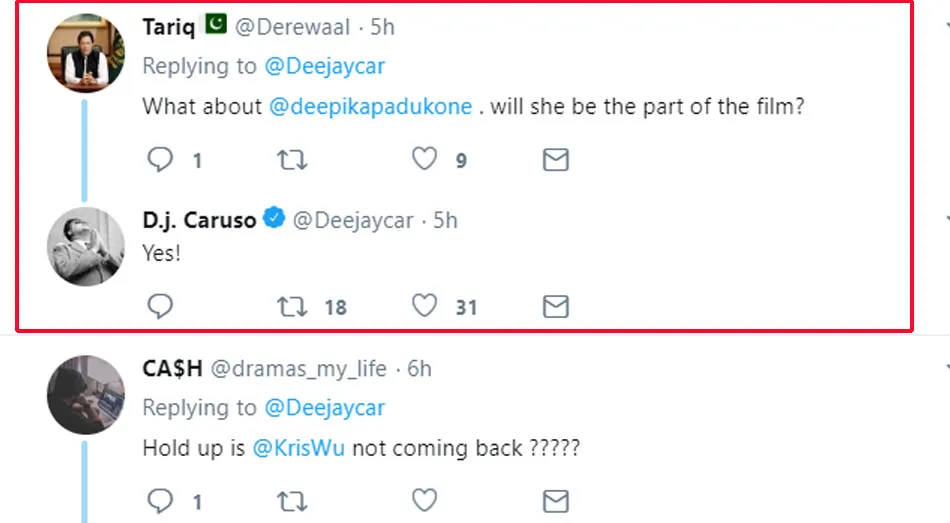Reply to Tariq's tweet about Deepika
Viewport: 950px width, 523px height.
click(160, 160)
